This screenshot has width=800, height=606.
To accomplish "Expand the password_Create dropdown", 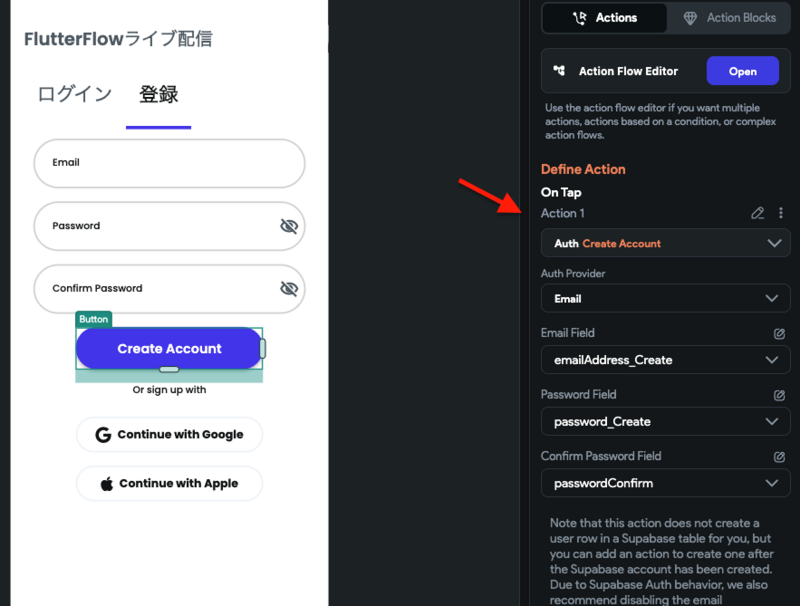I will click(665, 421).
